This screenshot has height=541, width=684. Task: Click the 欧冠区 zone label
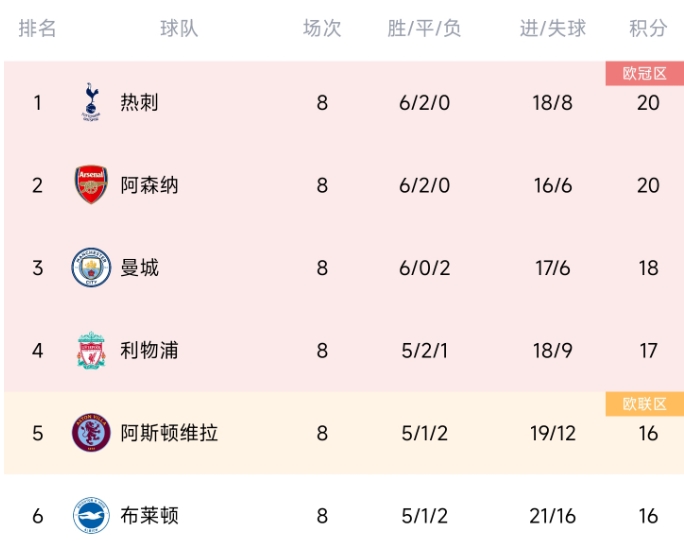[645, 73]
